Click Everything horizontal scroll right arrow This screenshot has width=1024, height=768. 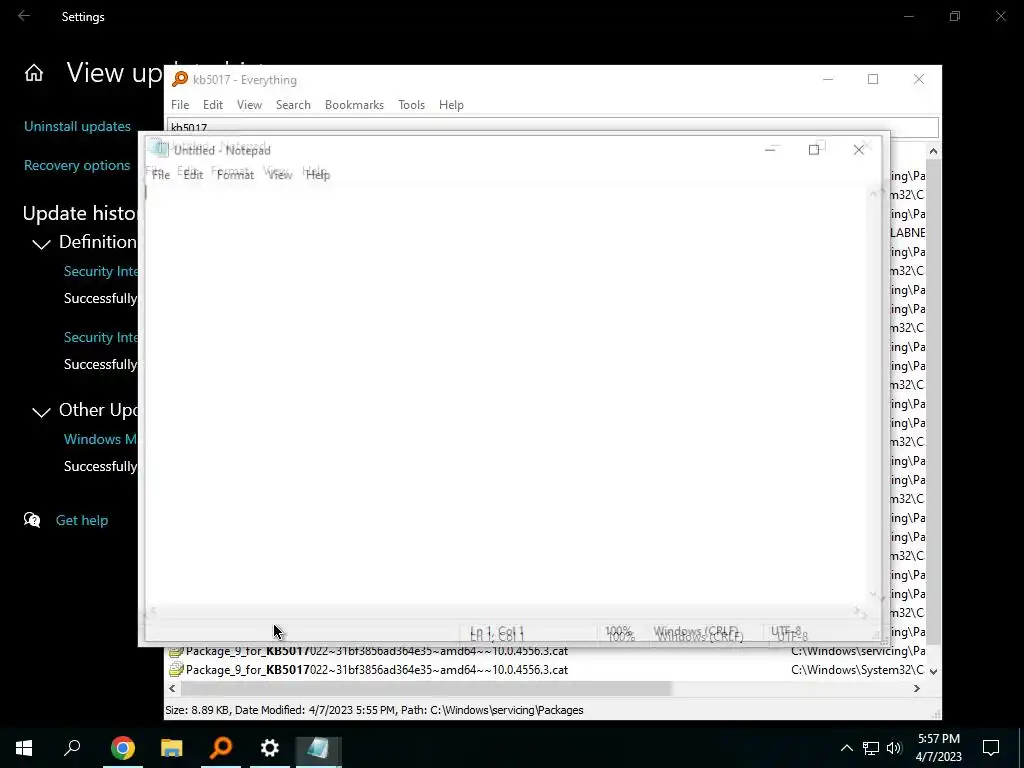[x=917, y=688]
